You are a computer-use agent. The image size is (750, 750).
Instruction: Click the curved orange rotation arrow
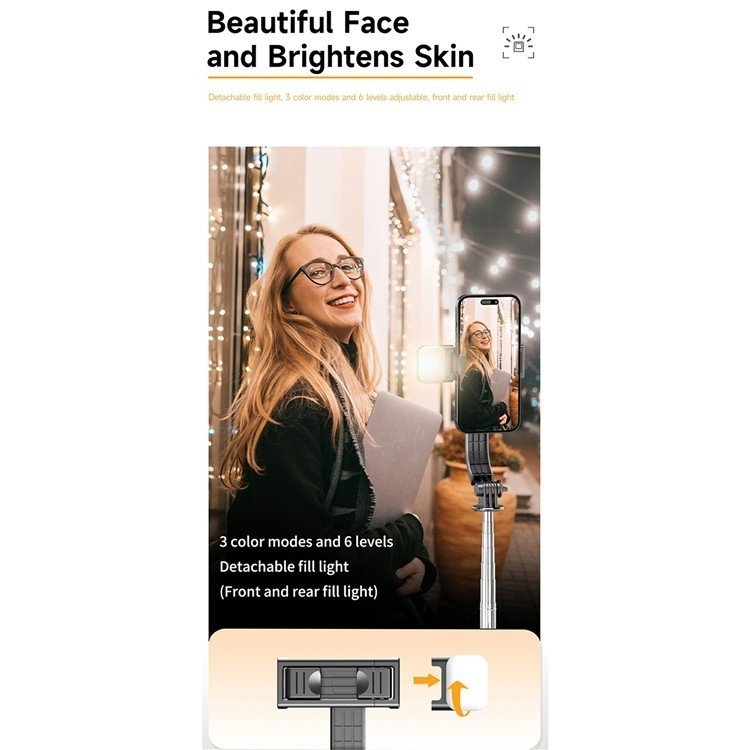[x=460, y=699]
